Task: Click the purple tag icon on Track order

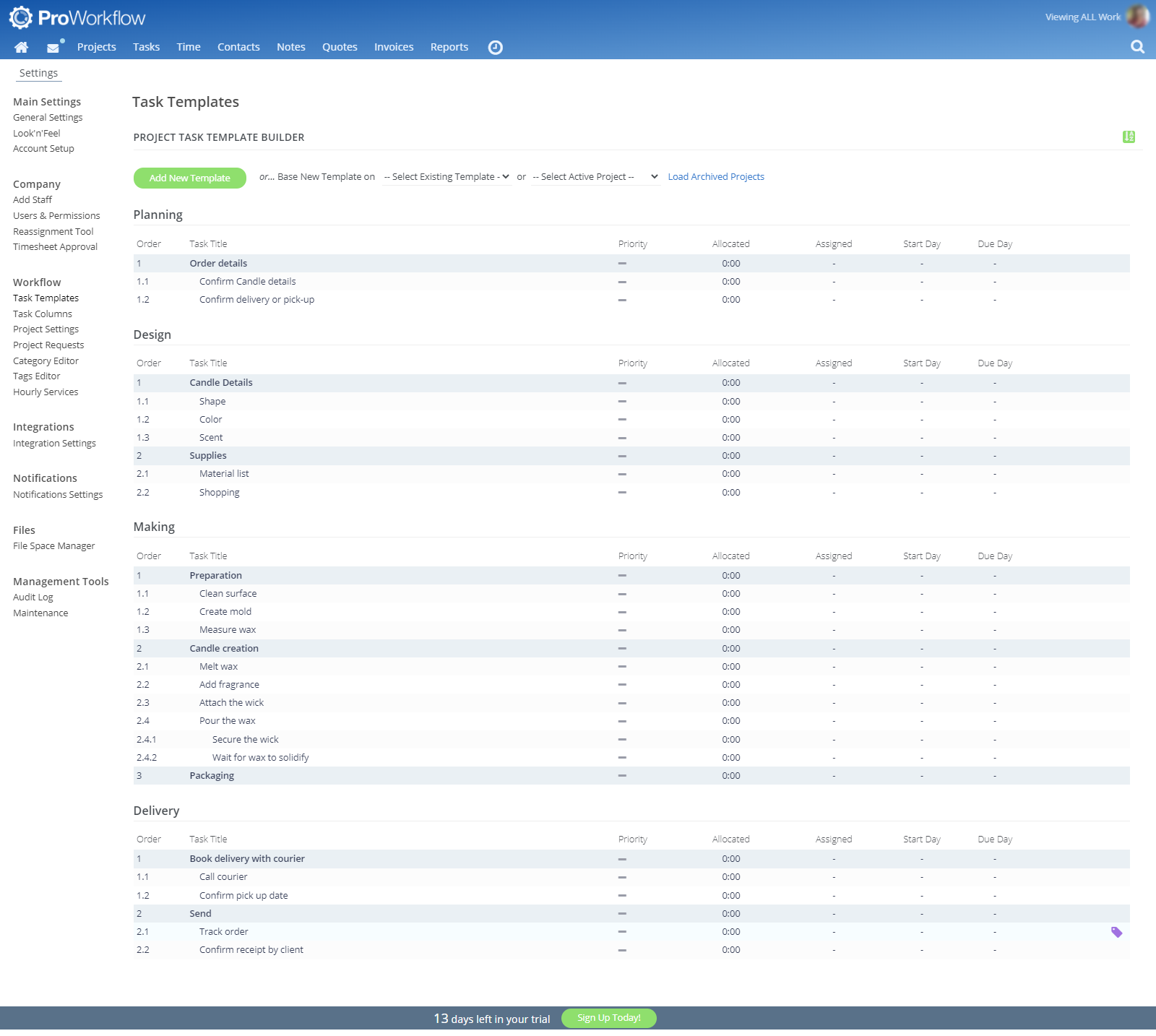Action: (x=1116, y=932)
